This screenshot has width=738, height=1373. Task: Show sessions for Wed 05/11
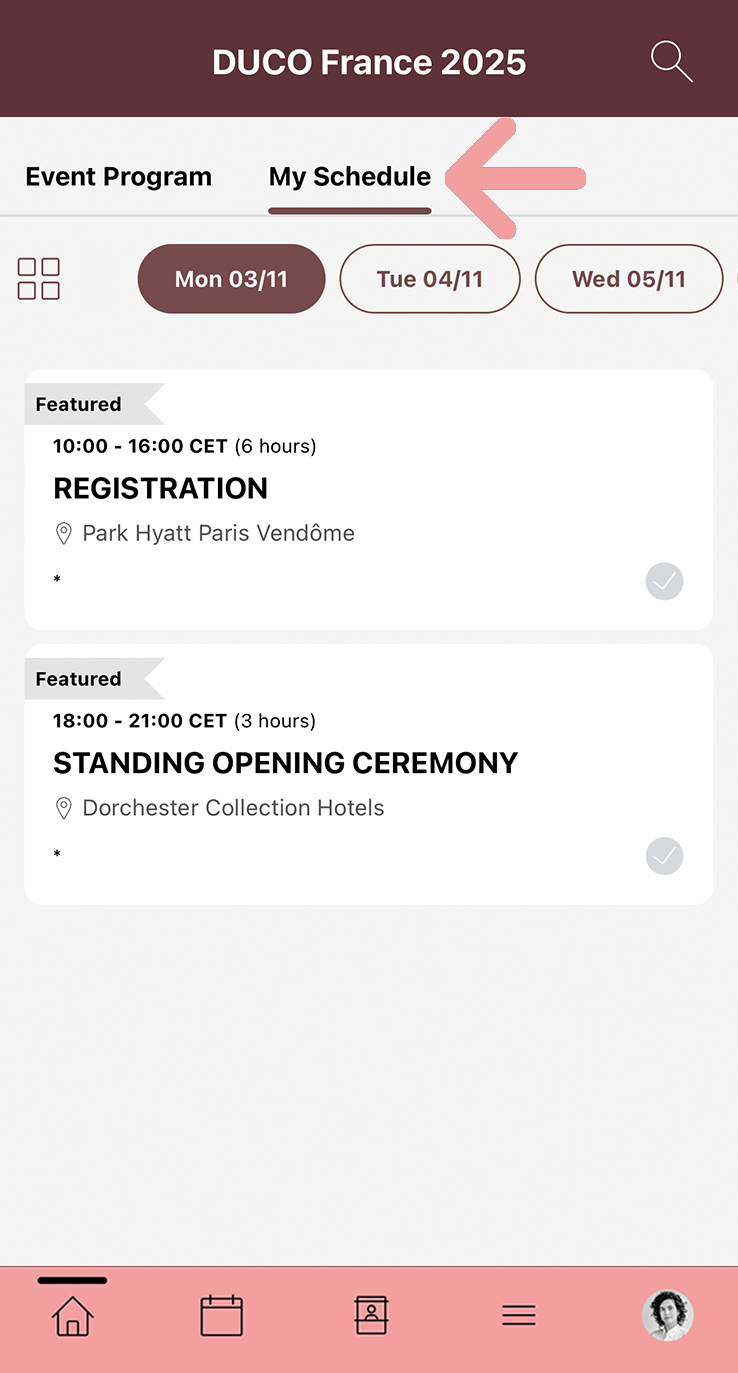coord(628,279)
